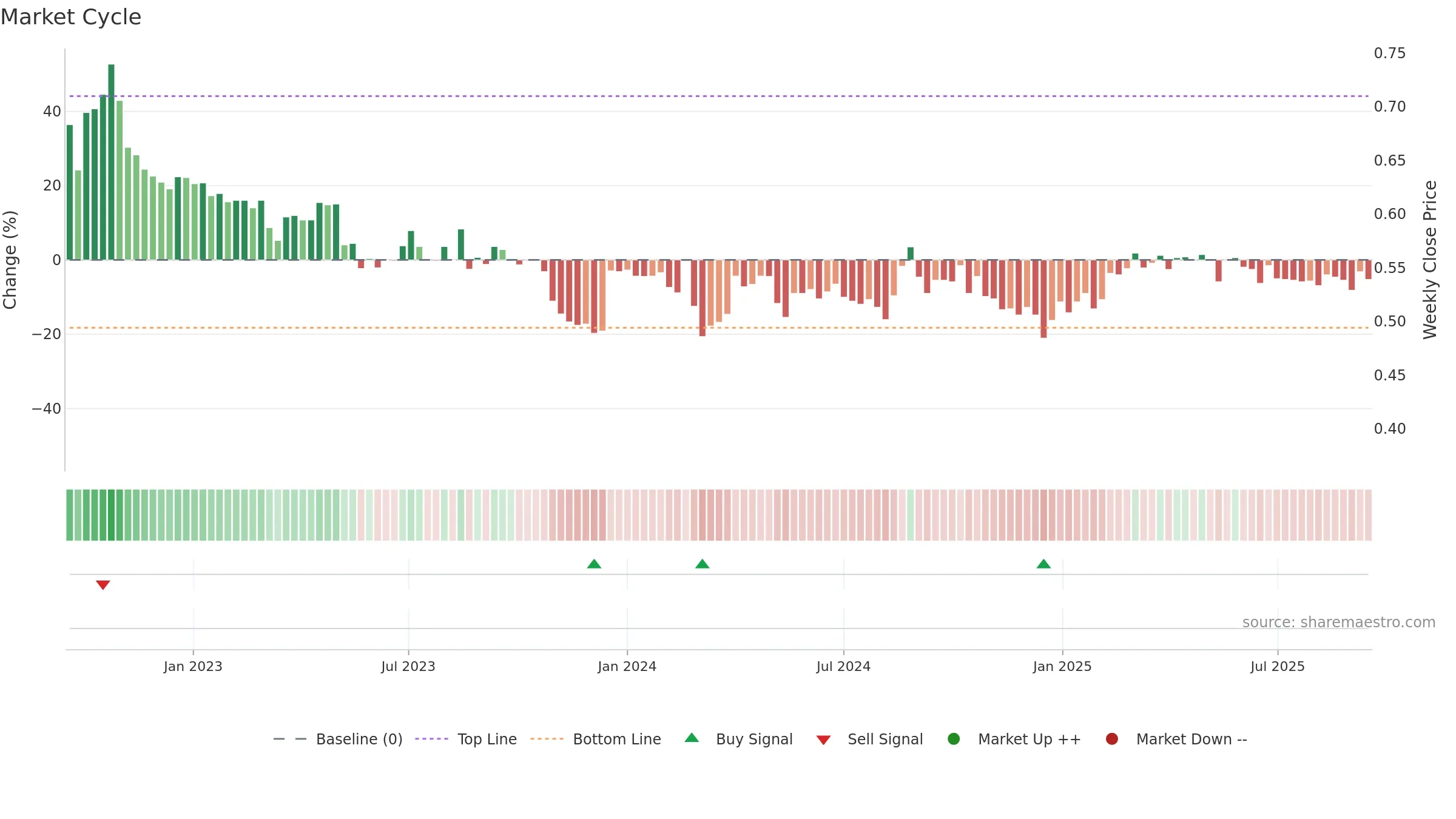Toggle the Baseline (0) legend item
This screenshot has width=1456, height=819.
click(x=338, y=739)
